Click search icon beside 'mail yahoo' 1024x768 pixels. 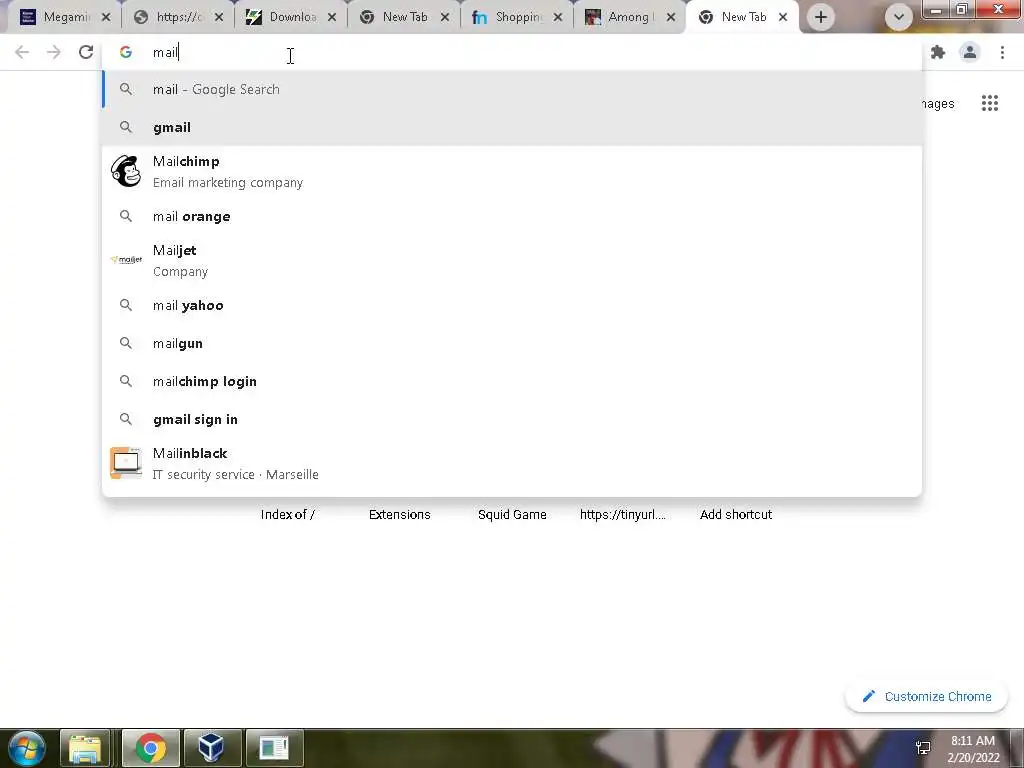pyautogui.click(x=126, y=305)
